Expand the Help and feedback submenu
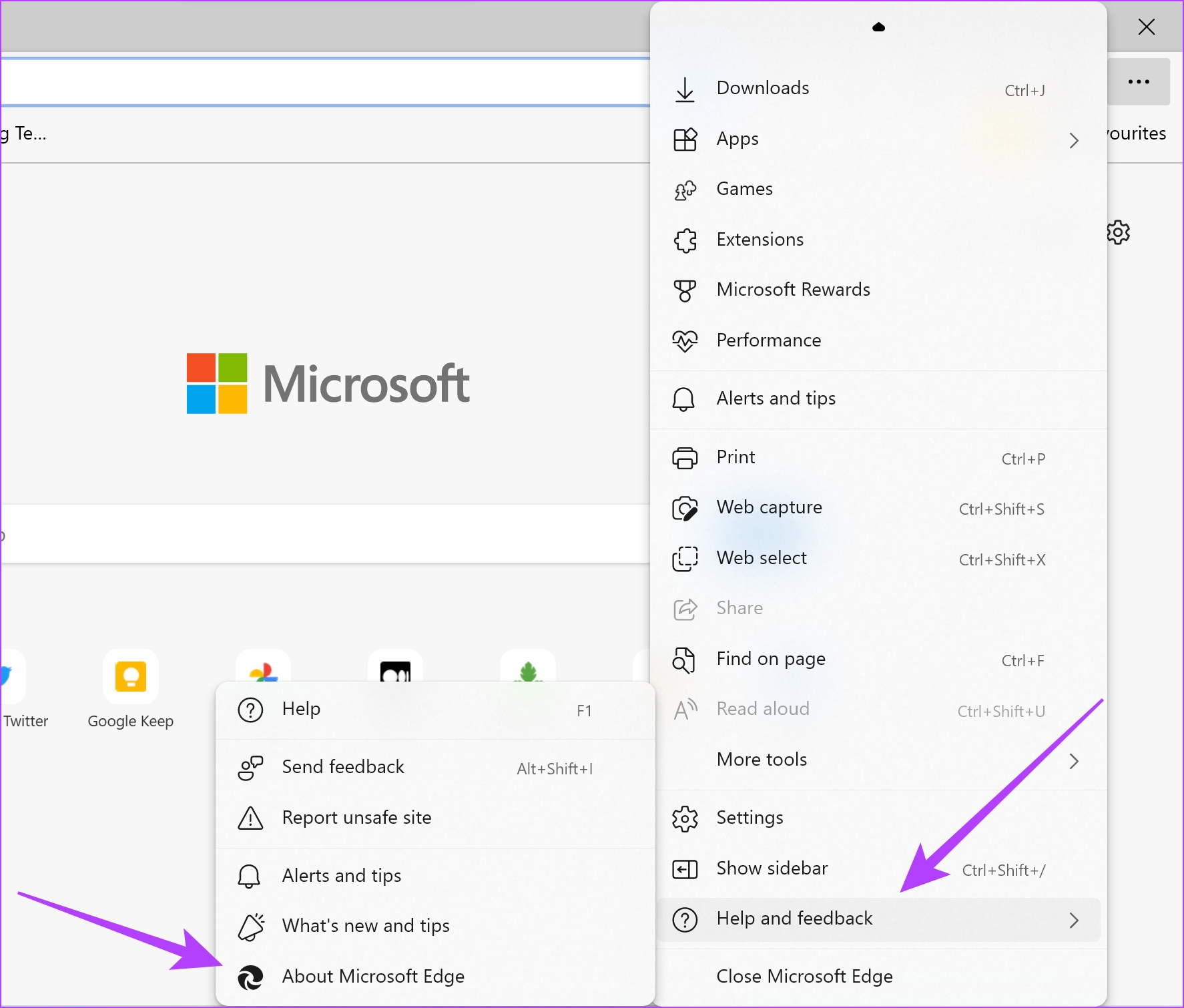This screenshot has height=1008, width=1184. tap(794, 919)
